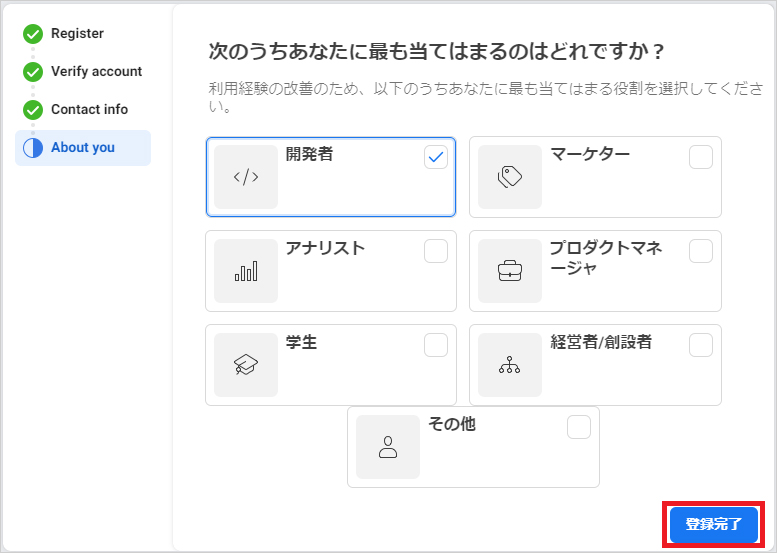The image size is (777, 553).
Task: Check the 学生 checkbox
Action: pos(436,345)
